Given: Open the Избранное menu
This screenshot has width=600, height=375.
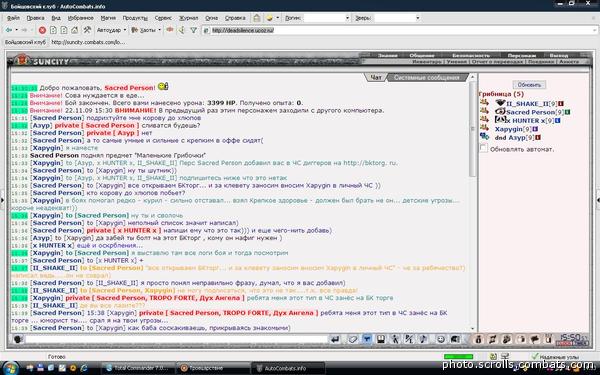Looking at the screenshot, I should (80, 18).
